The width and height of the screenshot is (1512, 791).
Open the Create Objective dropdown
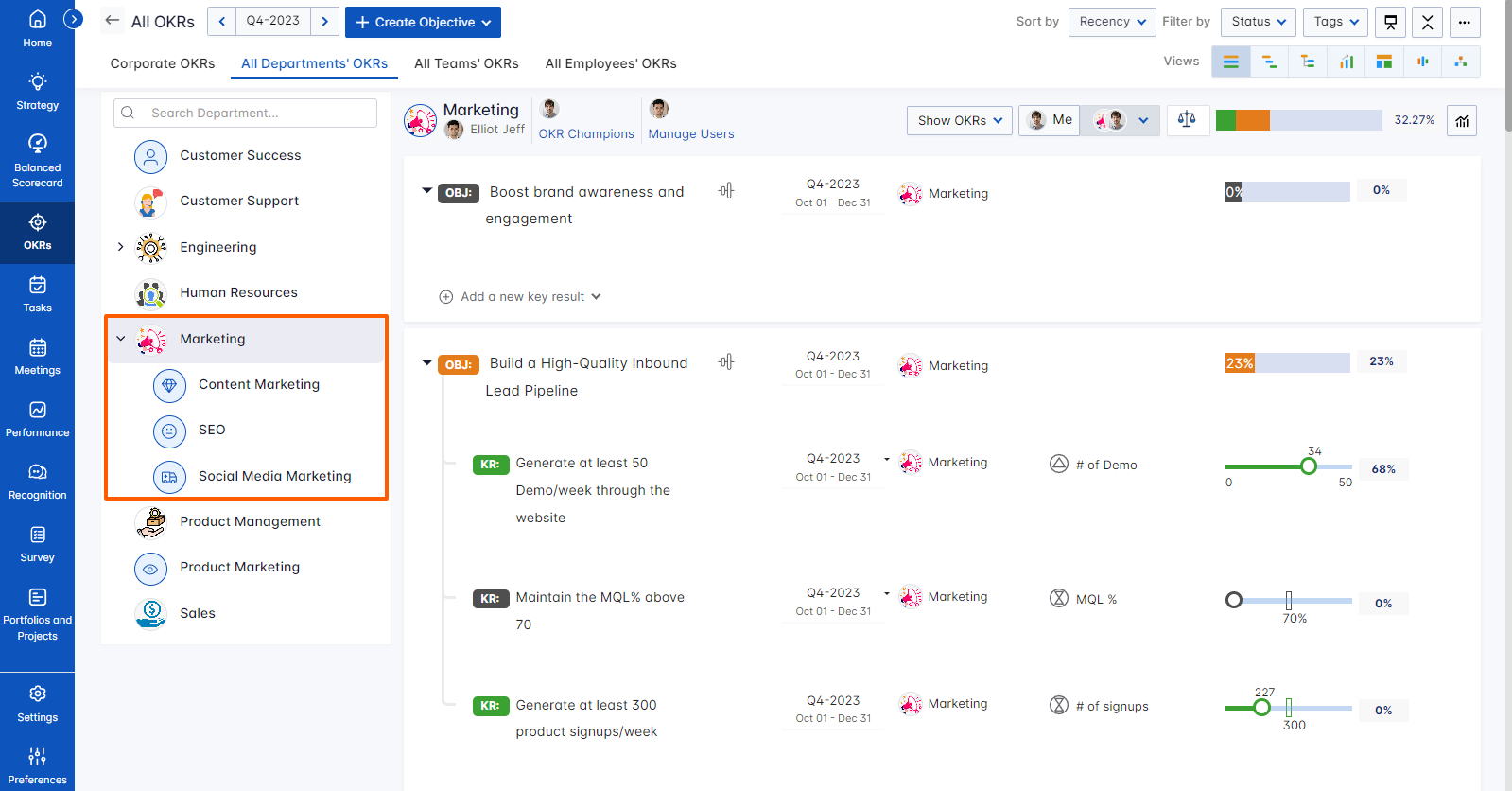423,22
